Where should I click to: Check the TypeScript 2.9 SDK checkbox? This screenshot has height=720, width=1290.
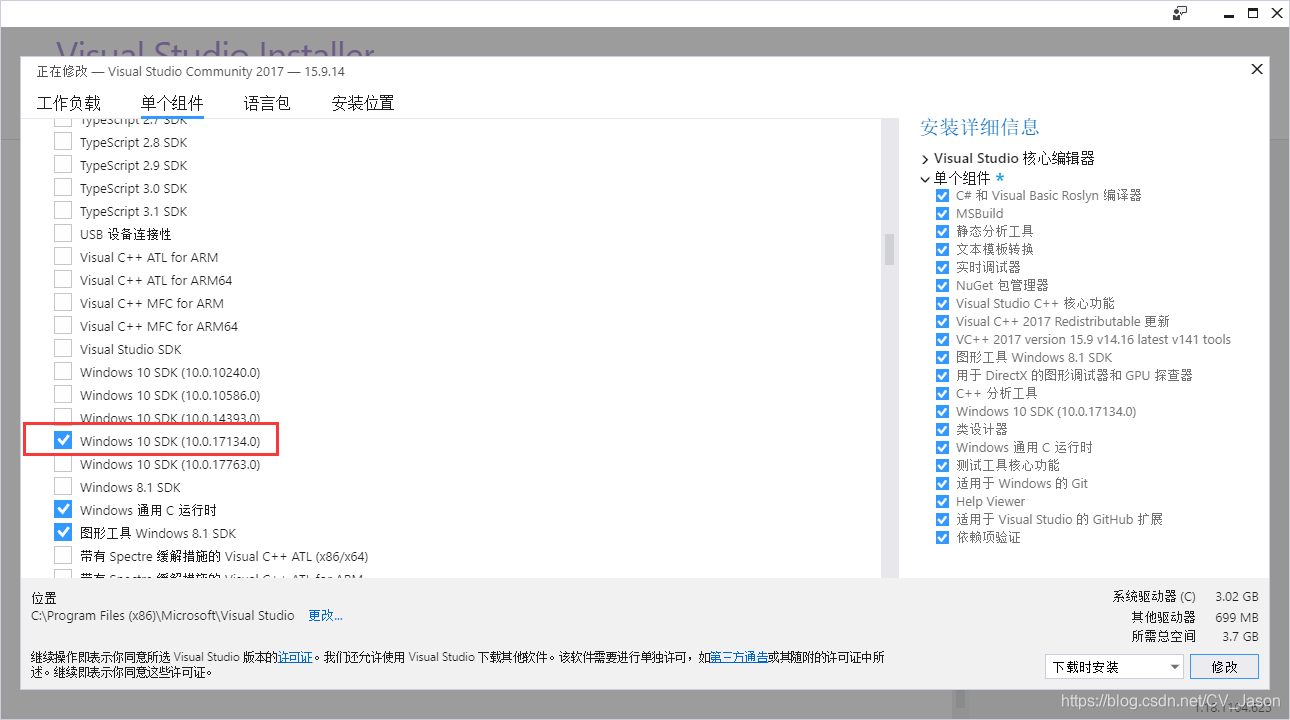[63, 165]
